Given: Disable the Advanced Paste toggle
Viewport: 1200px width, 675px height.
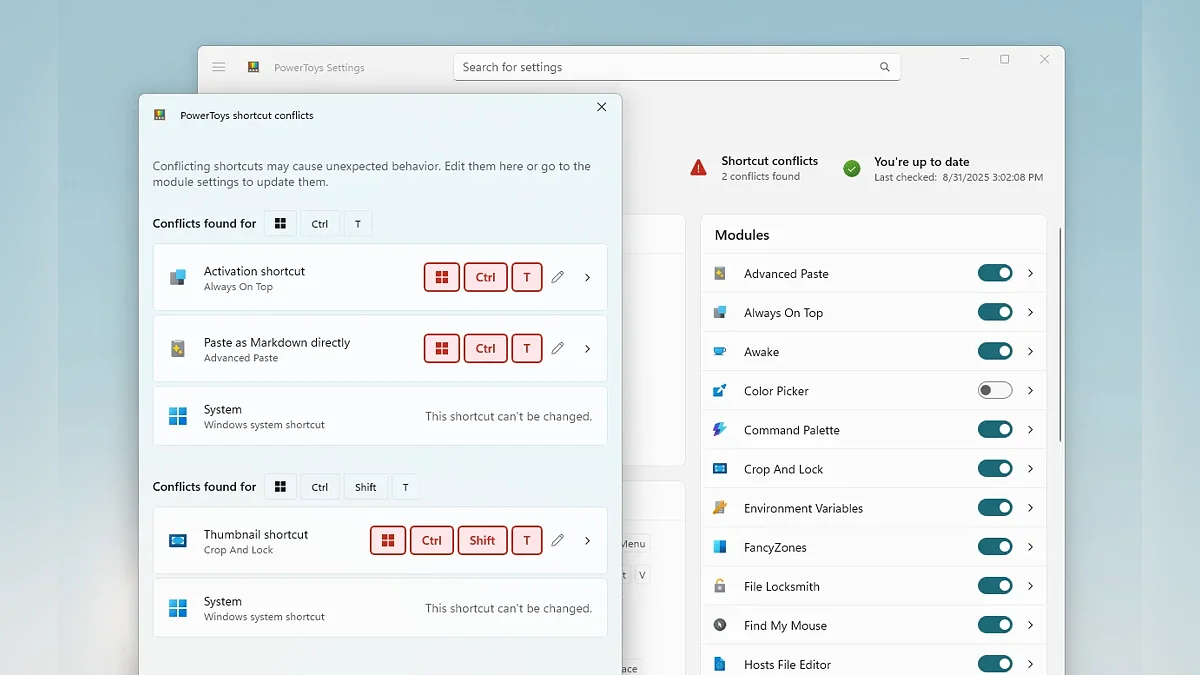Looking at the screenshot, I should pyautogui.click(x=995, y=273).
